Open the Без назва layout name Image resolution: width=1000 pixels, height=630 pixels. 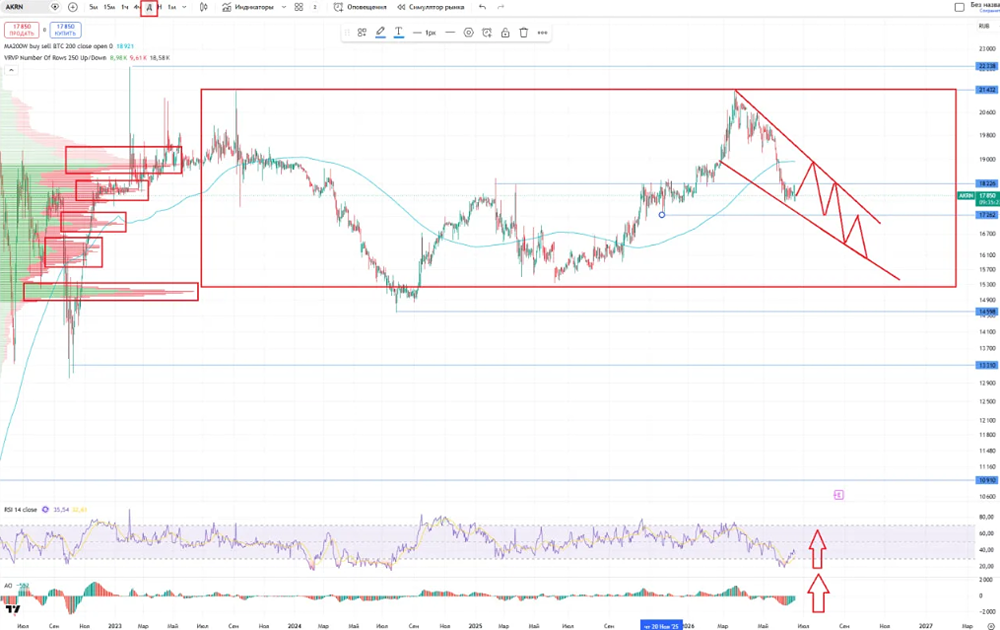[x=985, y=6]
